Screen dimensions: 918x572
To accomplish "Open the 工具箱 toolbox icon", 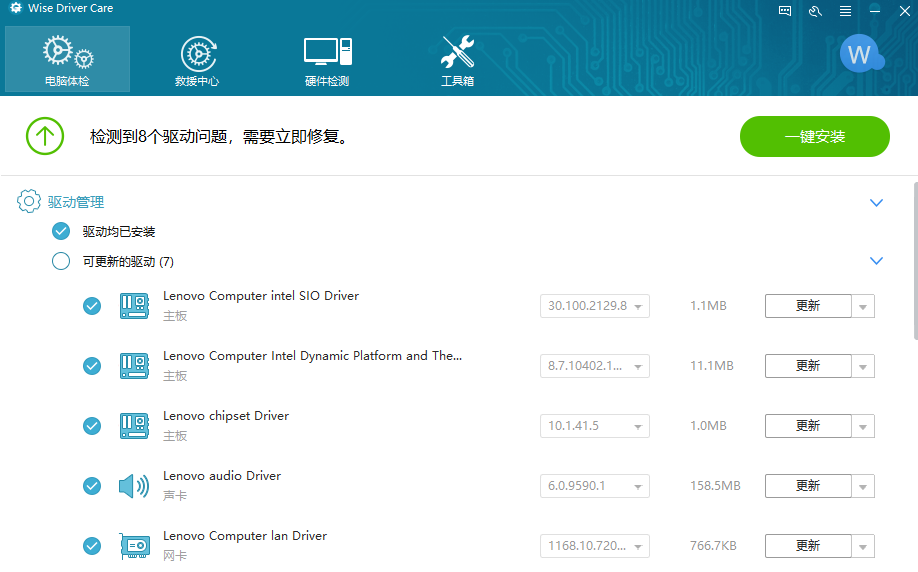I will 457,60.
